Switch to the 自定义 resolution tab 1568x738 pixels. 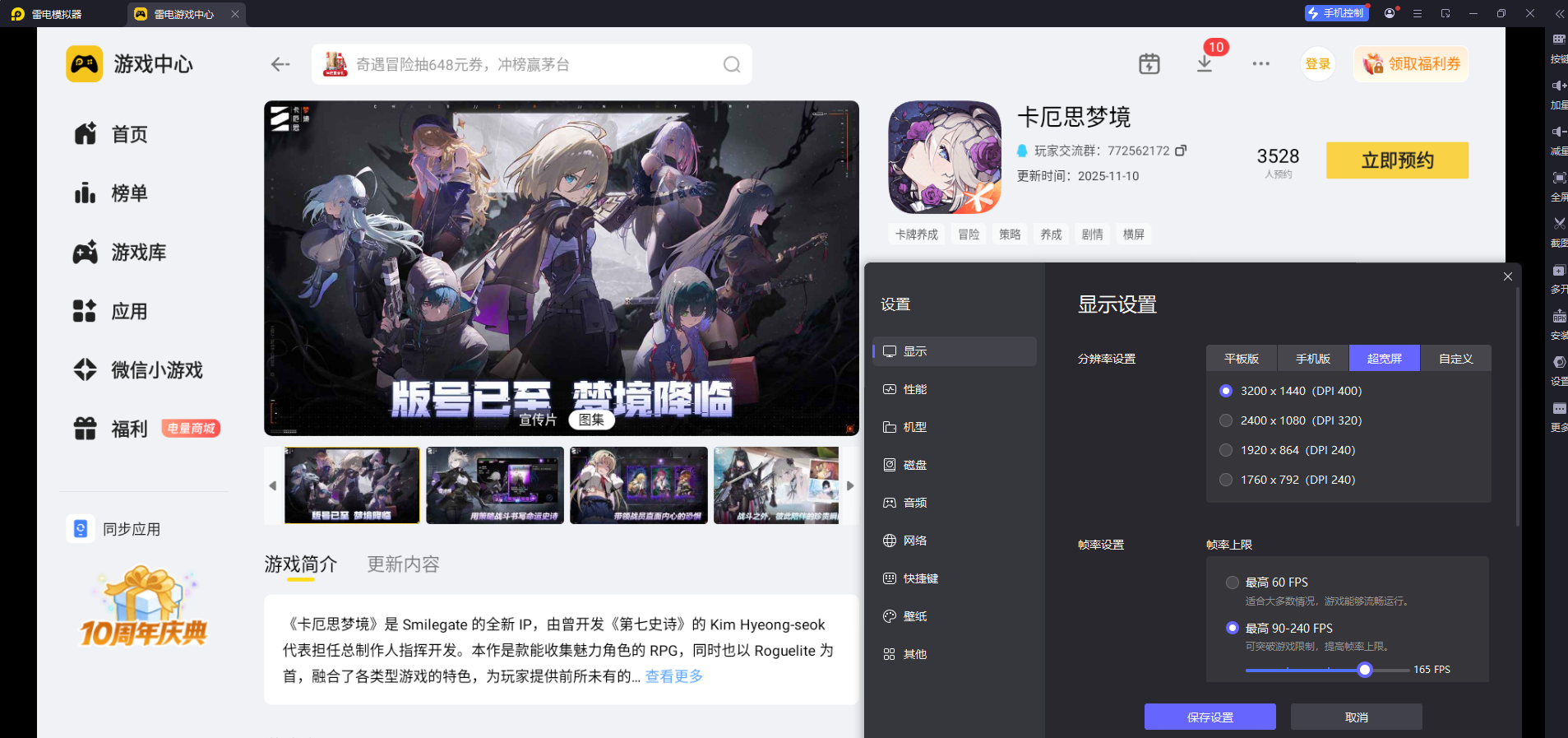click(1455, 358)
